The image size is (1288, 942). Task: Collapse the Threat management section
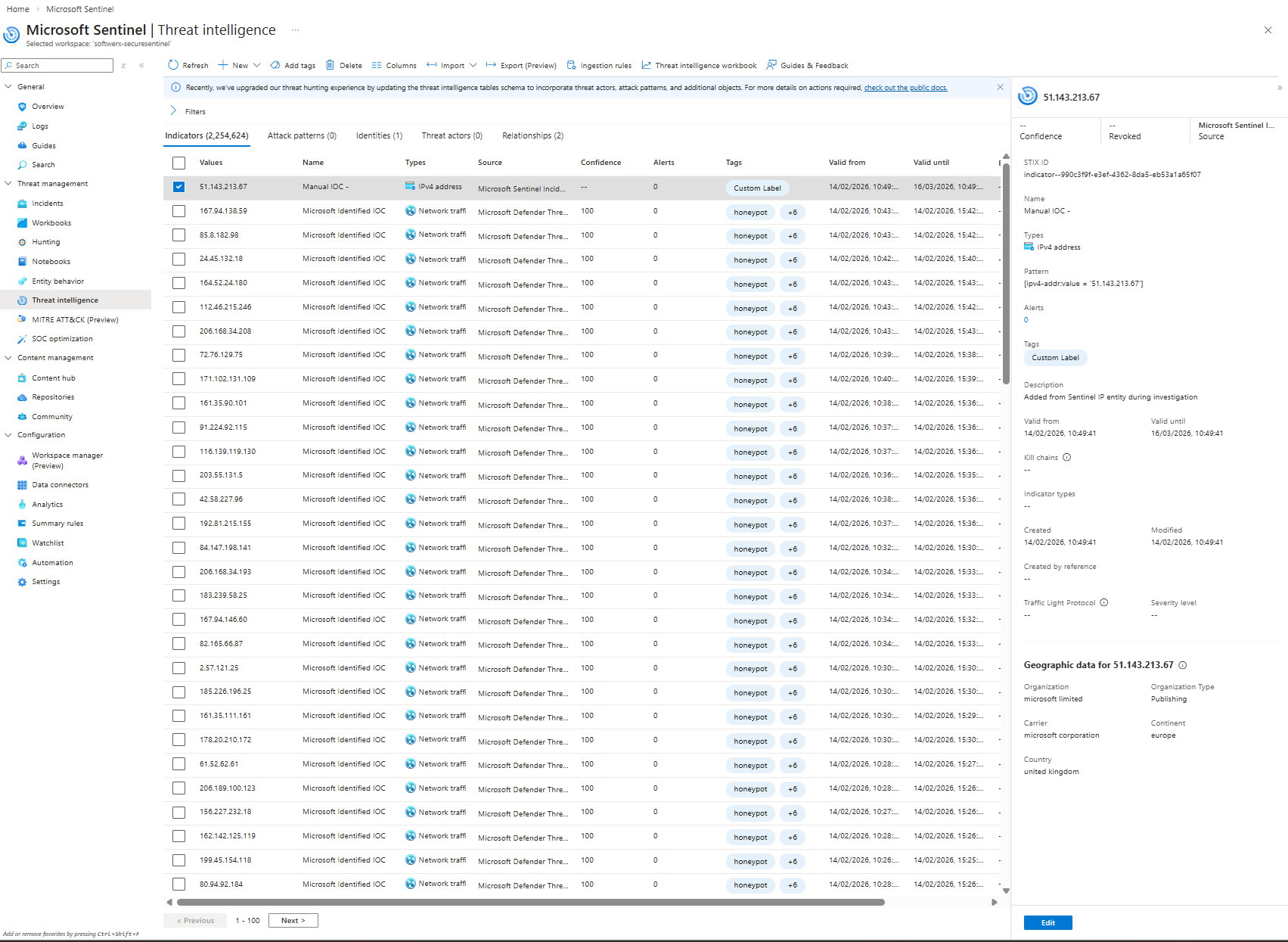pos(8,184)
